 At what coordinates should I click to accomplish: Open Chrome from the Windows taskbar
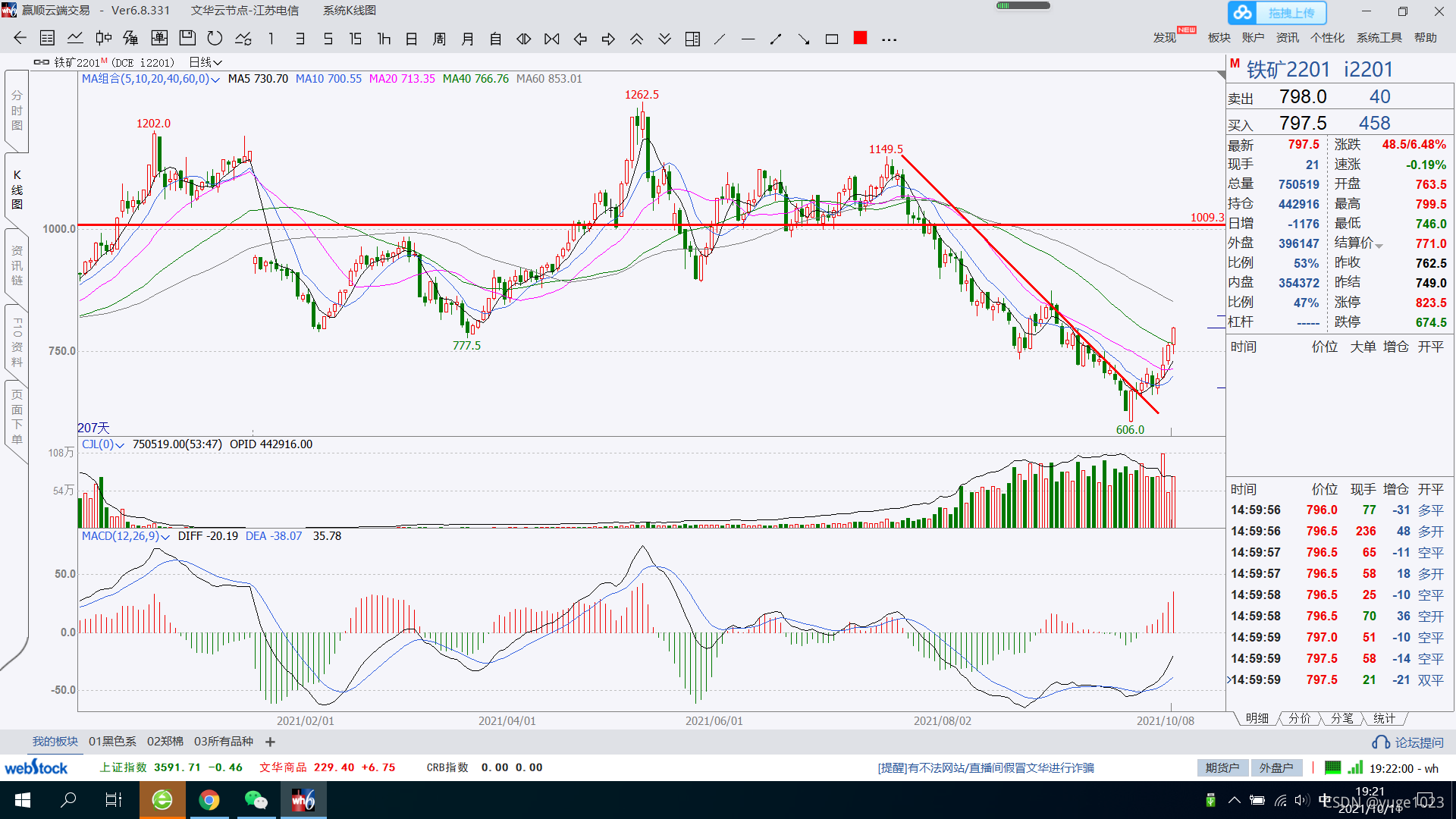(209, 800)
